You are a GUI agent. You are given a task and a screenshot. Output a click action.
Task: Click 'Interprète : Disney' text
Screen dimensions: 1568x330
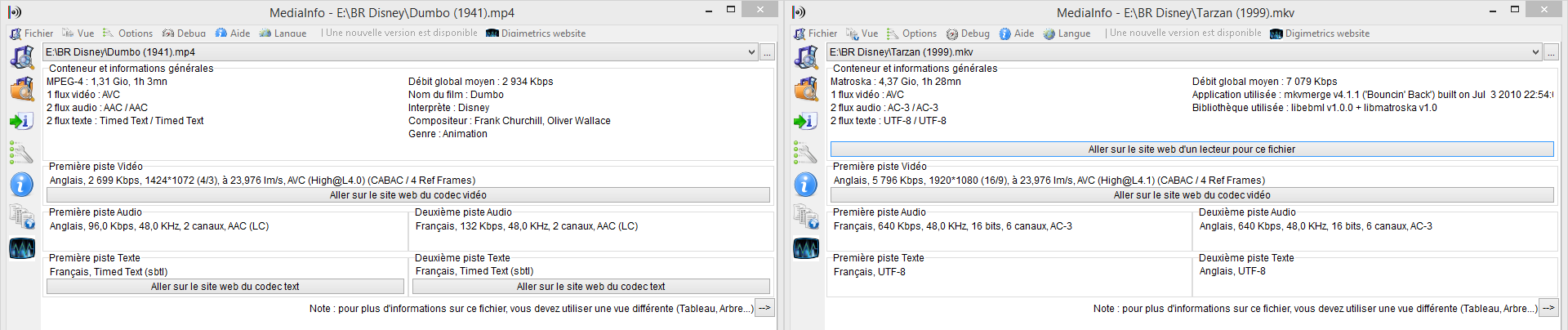[449, 108]
